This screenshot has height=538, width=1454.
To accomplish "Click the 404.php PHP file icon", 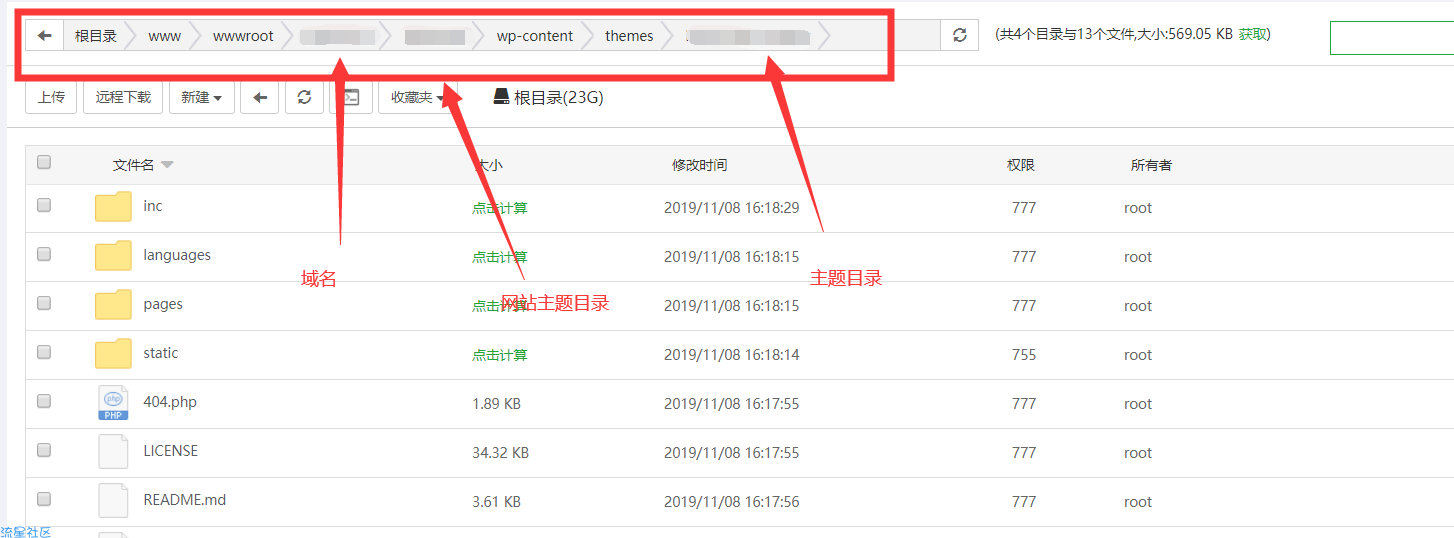I will [x=113, y=403].
